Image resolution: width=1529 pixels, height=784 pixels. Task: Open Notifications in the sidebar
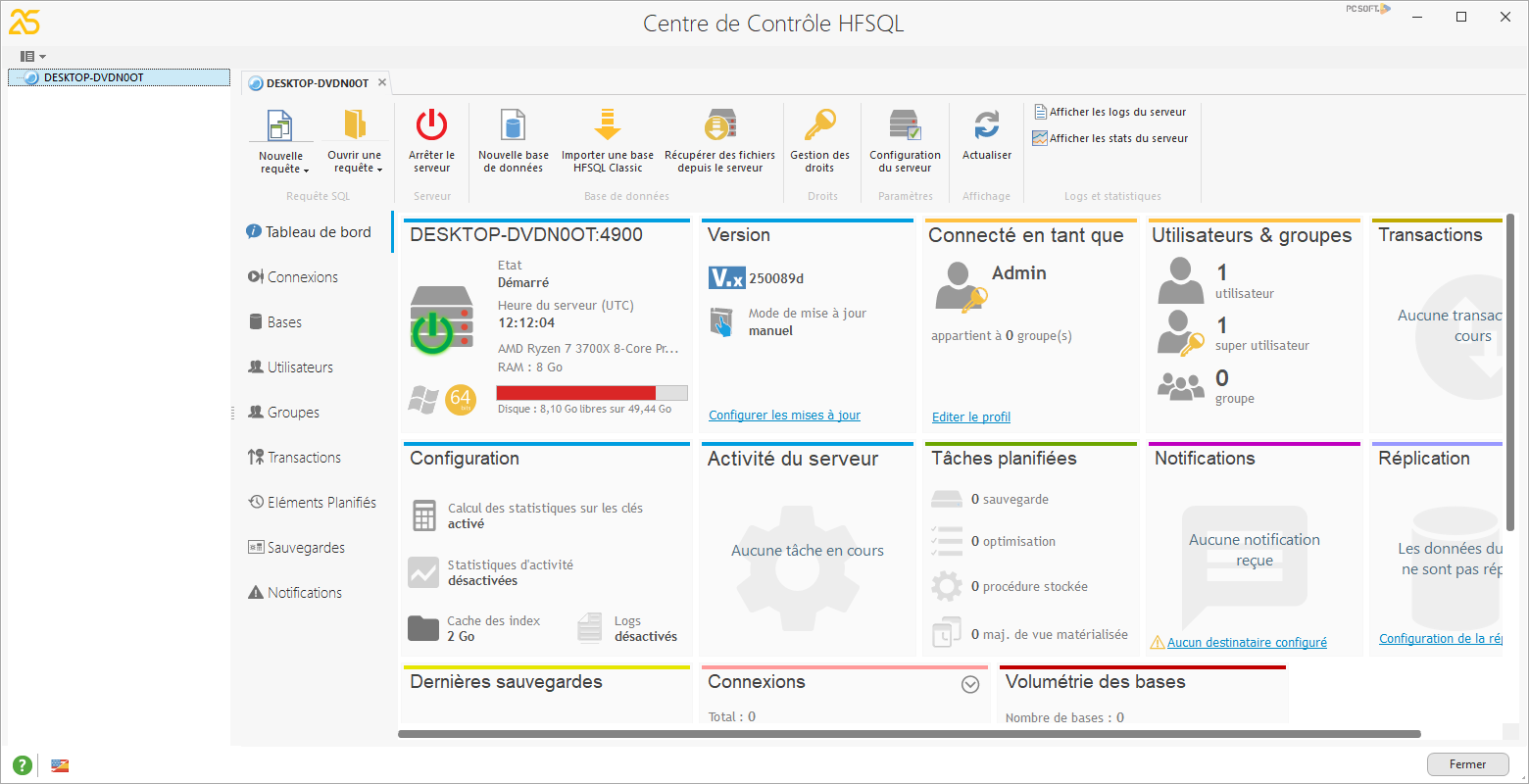(x=295, y=593)
